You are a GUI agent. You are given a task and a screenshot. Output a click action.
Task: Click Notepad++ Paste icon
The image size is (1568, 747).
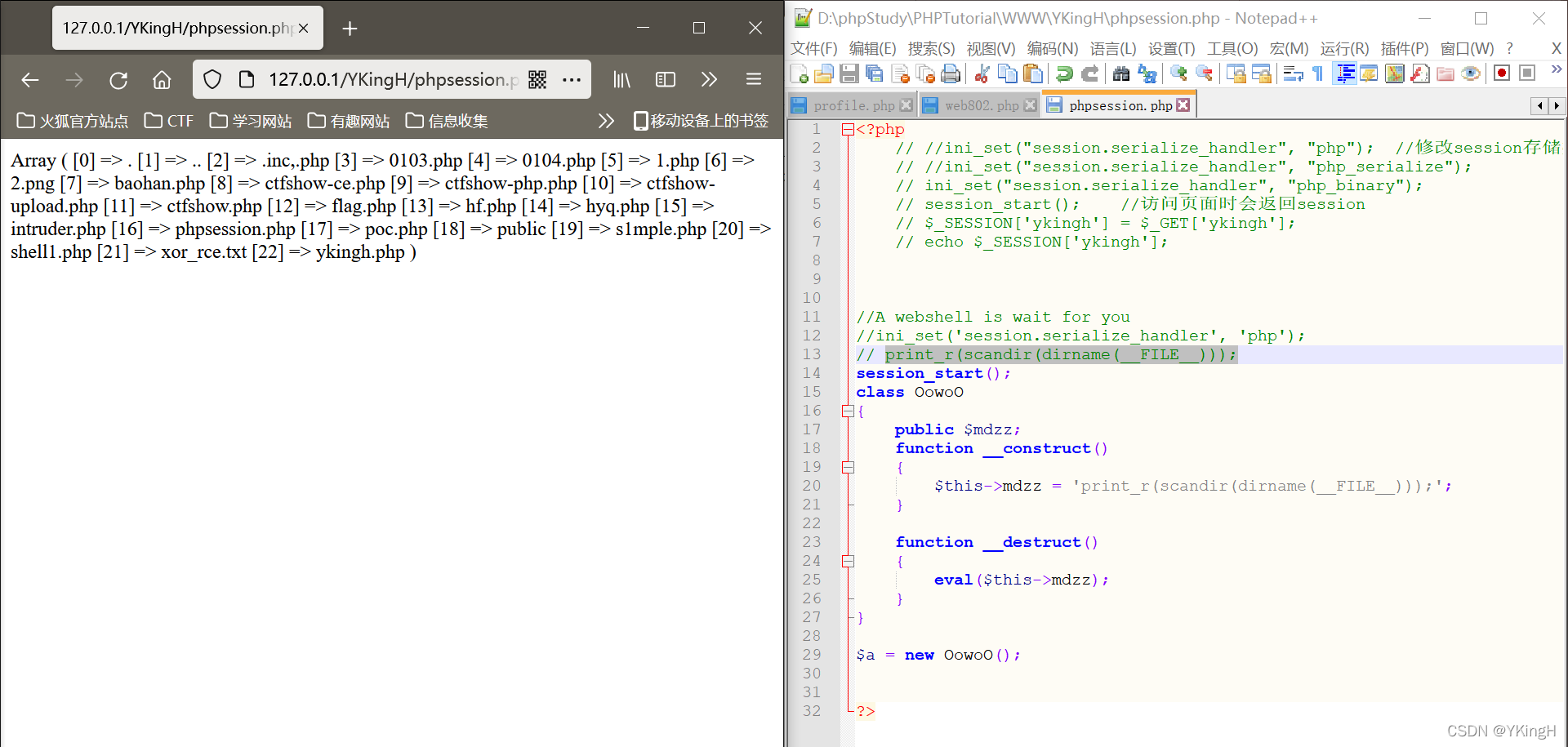[x=1033, y=74]
